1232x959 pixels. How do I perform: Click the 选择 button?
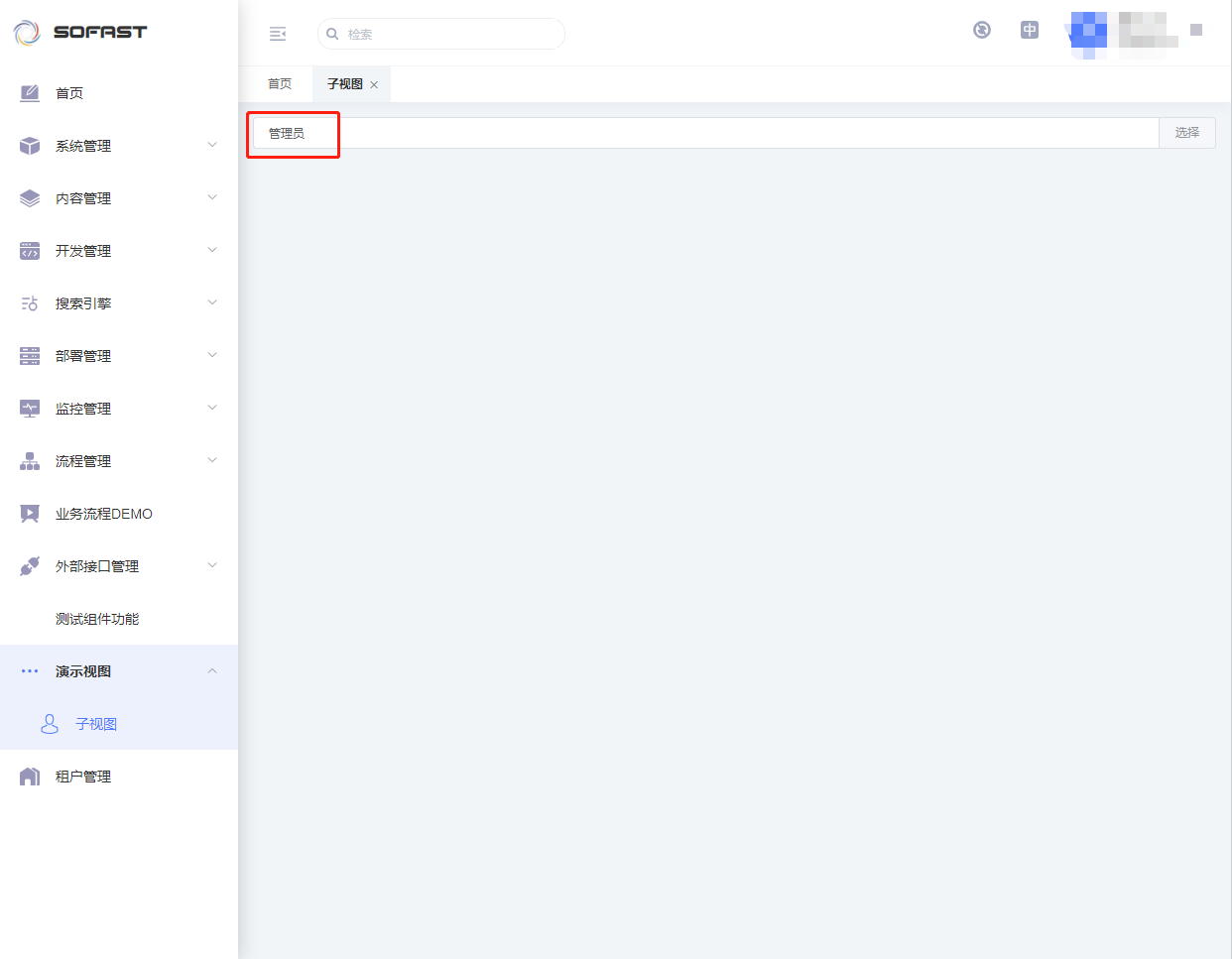[x=1186, y=133]
